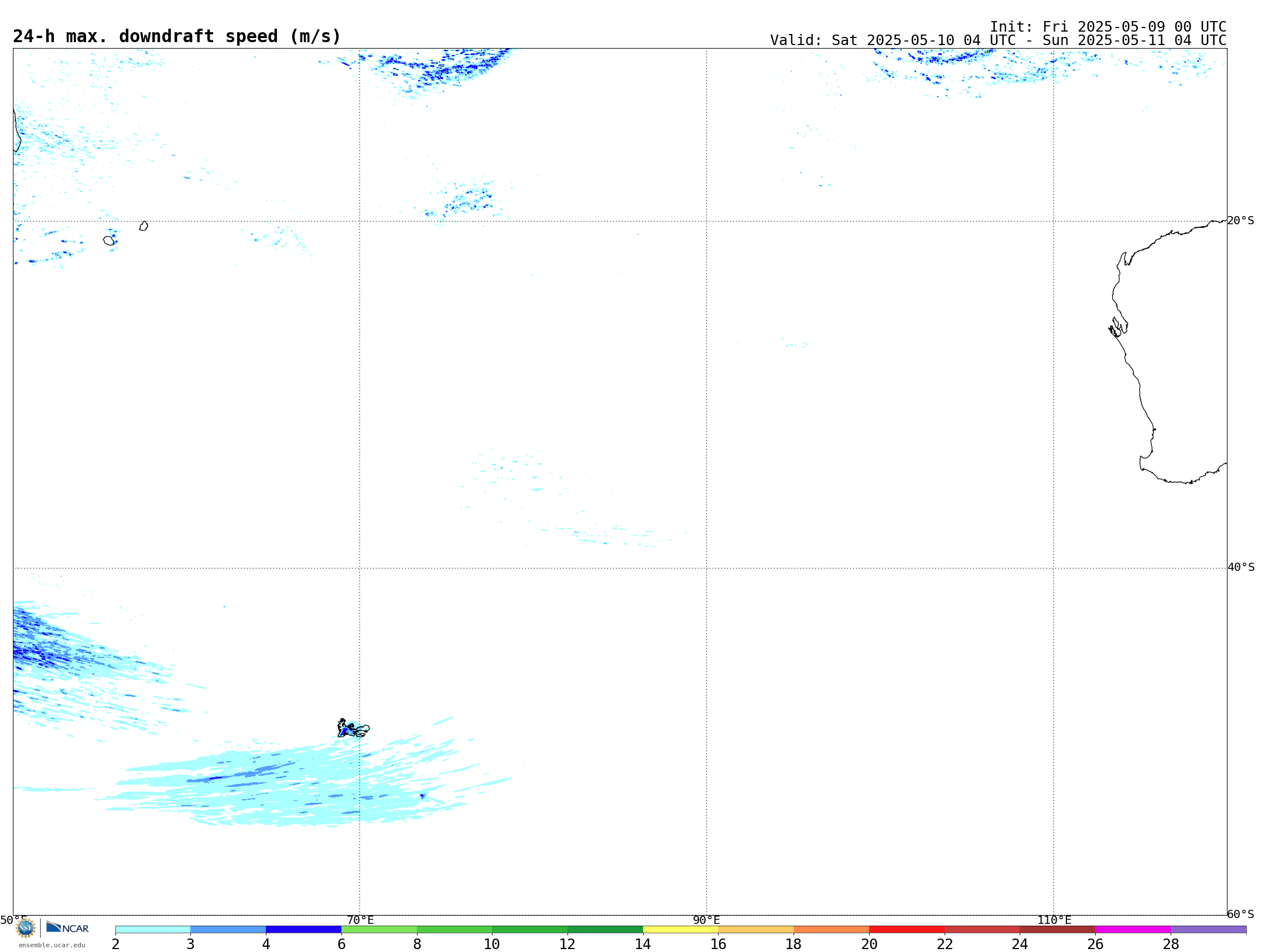The width and height of the screenshot is (1265, 952).
Task: Click the brown 24-26 colorbar swatch
Action: [x=1057, y=930]
